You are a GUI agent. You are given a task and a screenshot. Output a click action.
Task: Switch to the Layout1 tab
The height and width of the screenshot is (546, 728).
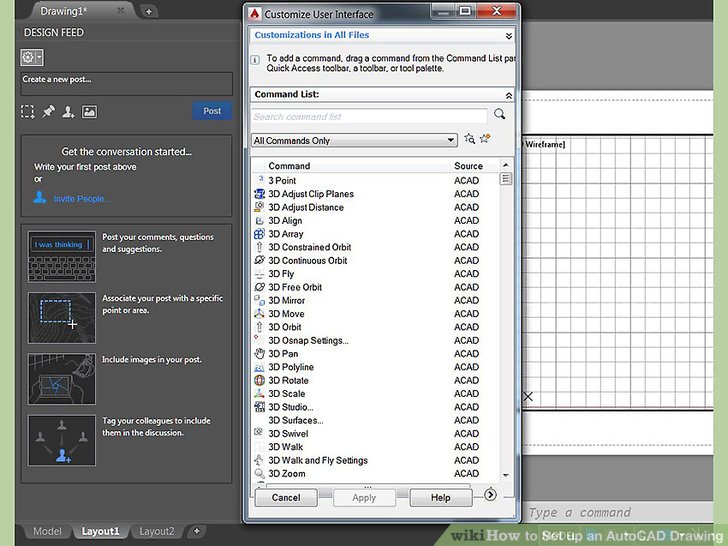pos(100,531)
